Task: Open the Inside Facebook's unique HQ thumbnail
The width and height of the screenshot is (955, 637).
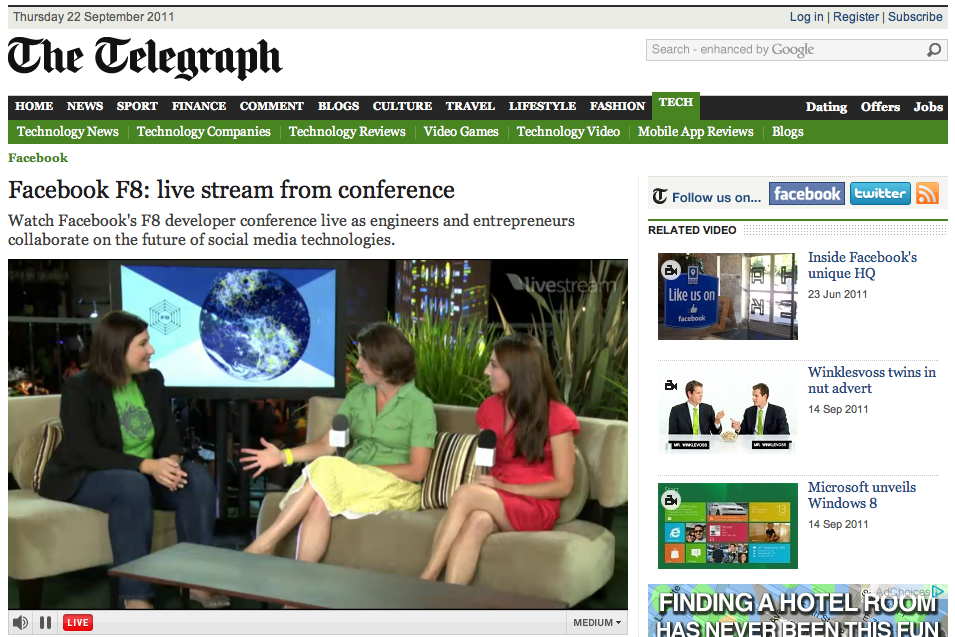Action: 728,296
